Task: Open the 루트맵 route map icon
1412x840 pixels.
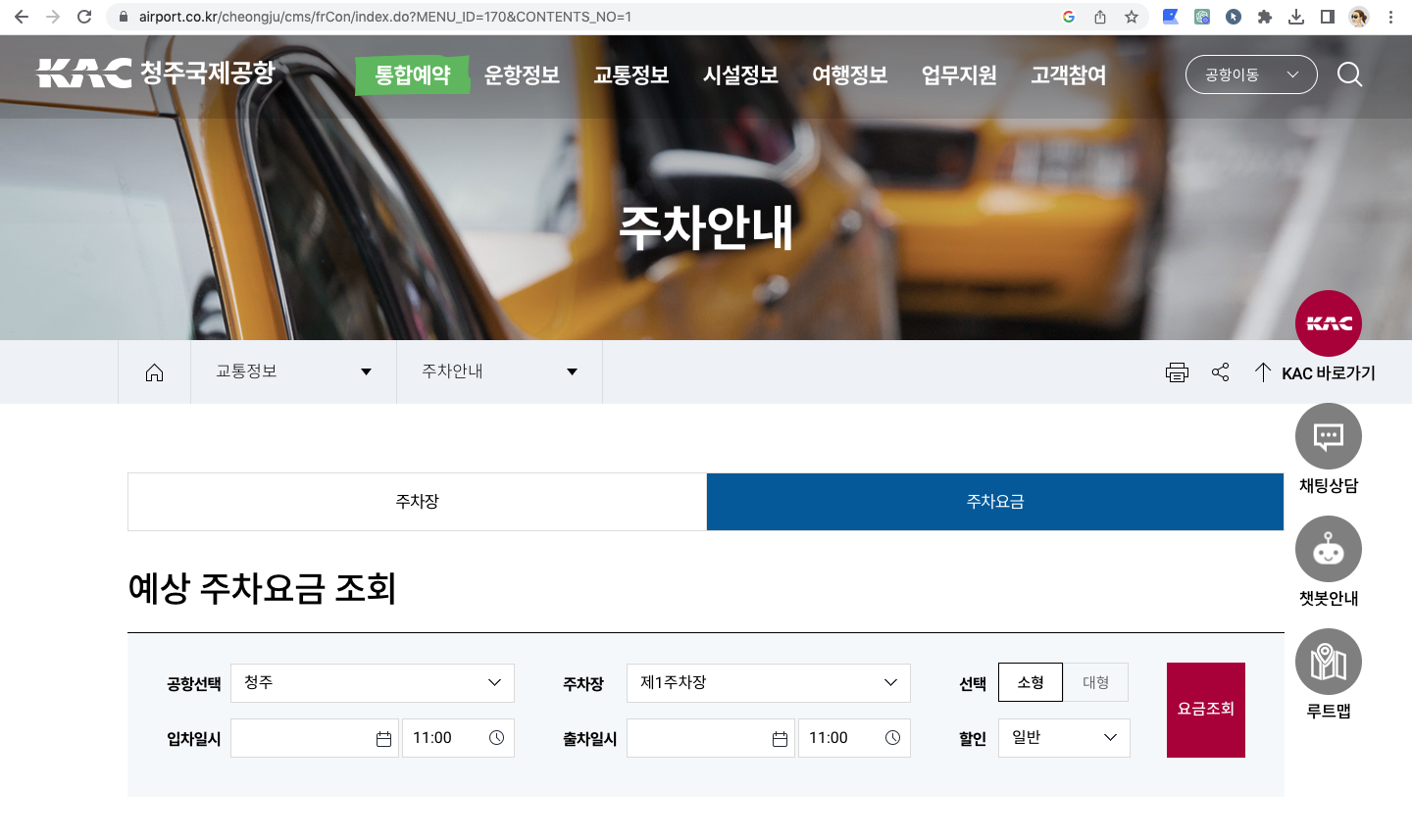Action: pyautogui.click(x=1328, y=662)
